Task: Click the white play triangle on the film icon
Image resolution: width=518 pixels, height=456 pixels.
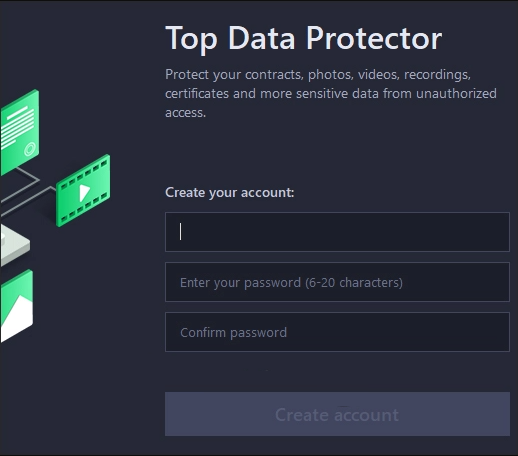Action: 84,193
